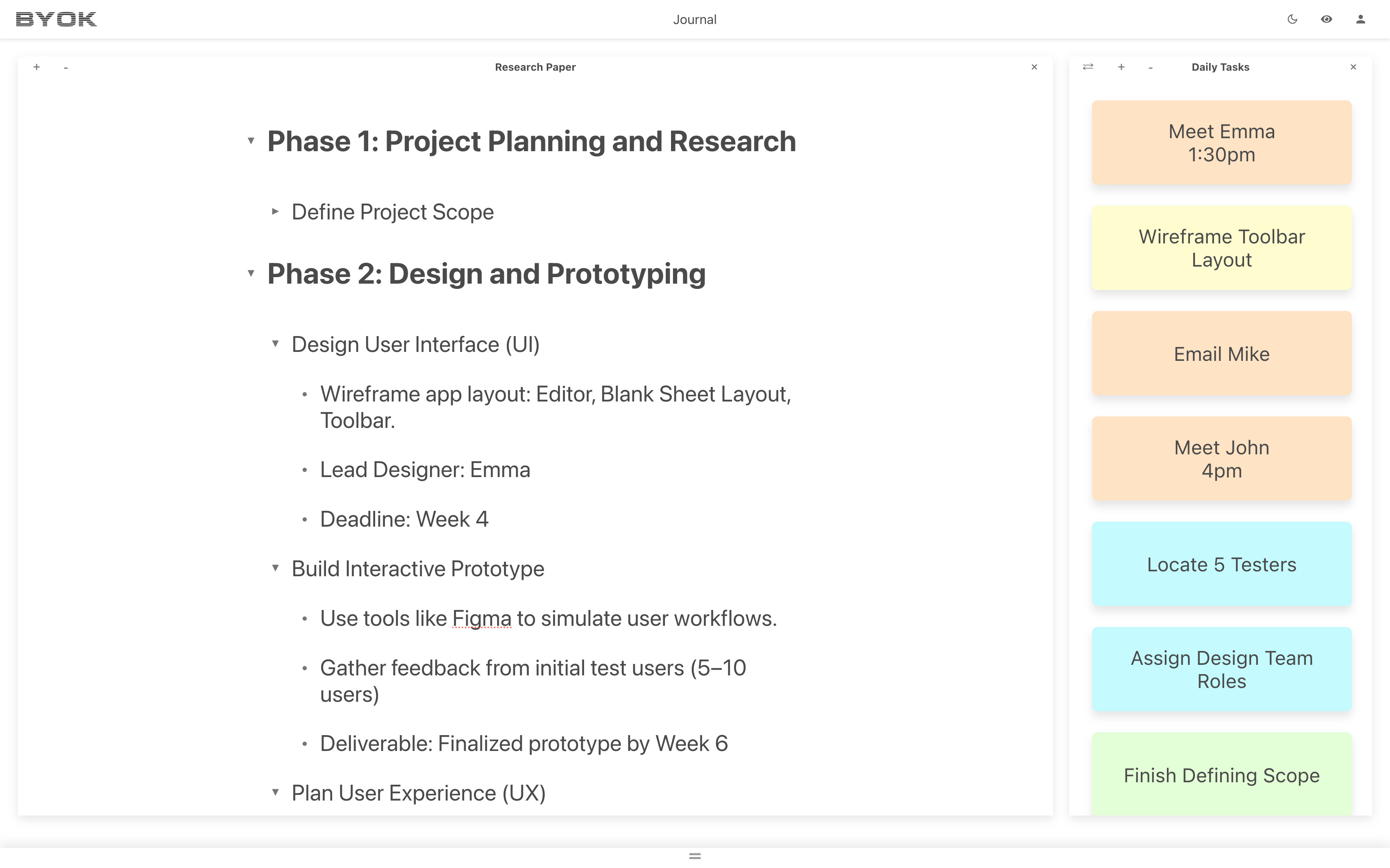Click the BYOK logo

point(56,19)
